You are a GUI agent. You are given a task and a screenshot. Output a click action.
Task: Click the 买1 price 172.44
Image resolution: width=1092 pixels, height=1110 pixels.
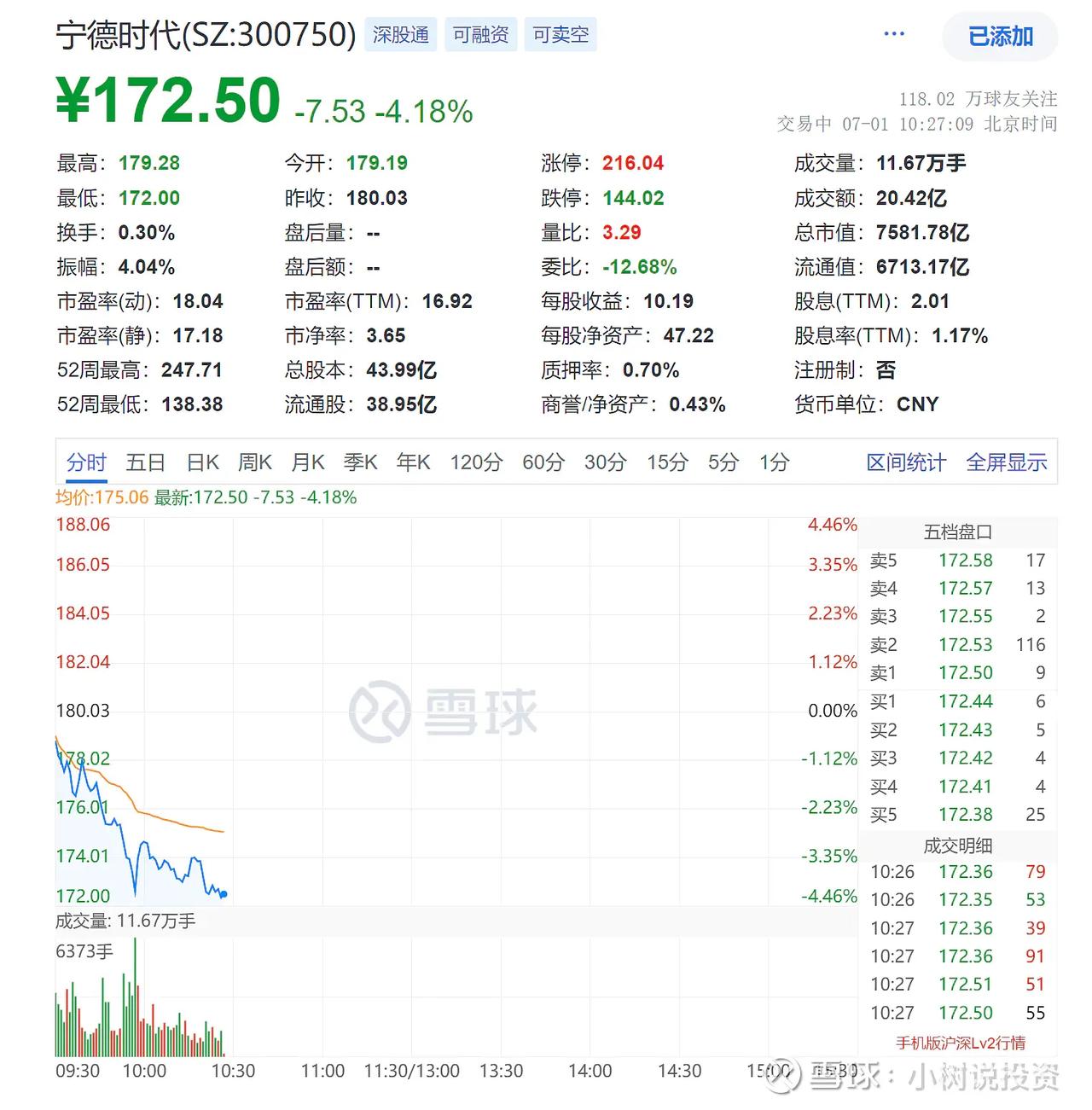tap(966, 701)
